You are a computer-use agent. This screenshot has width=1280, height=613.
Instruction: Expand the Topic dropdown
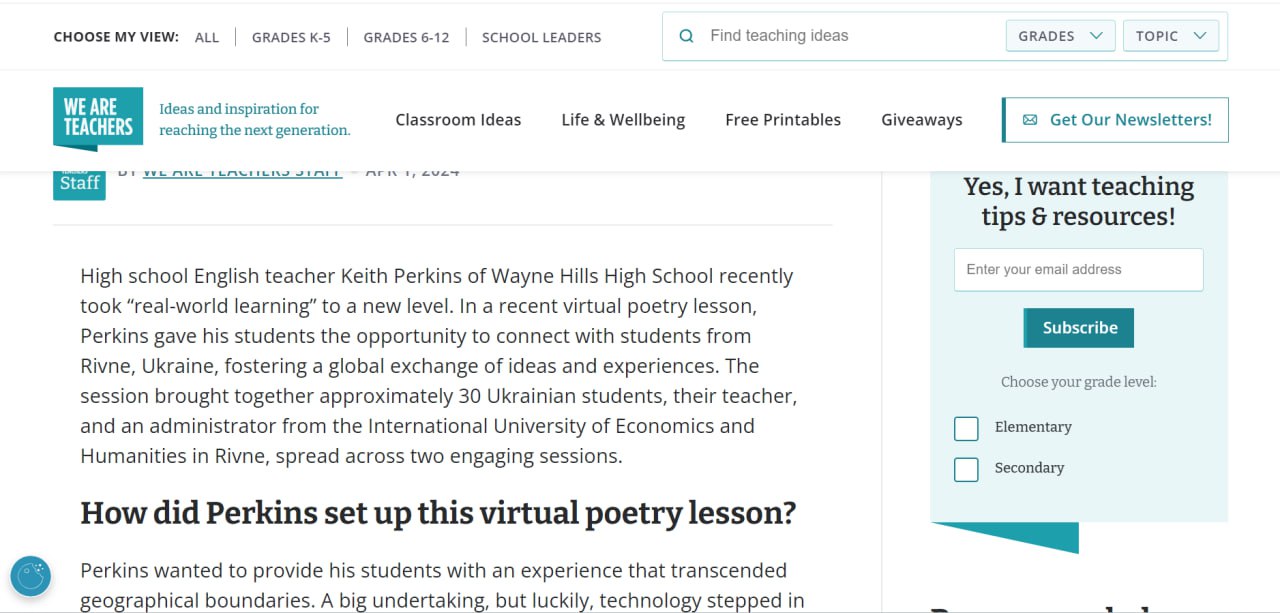[1171, 36]
